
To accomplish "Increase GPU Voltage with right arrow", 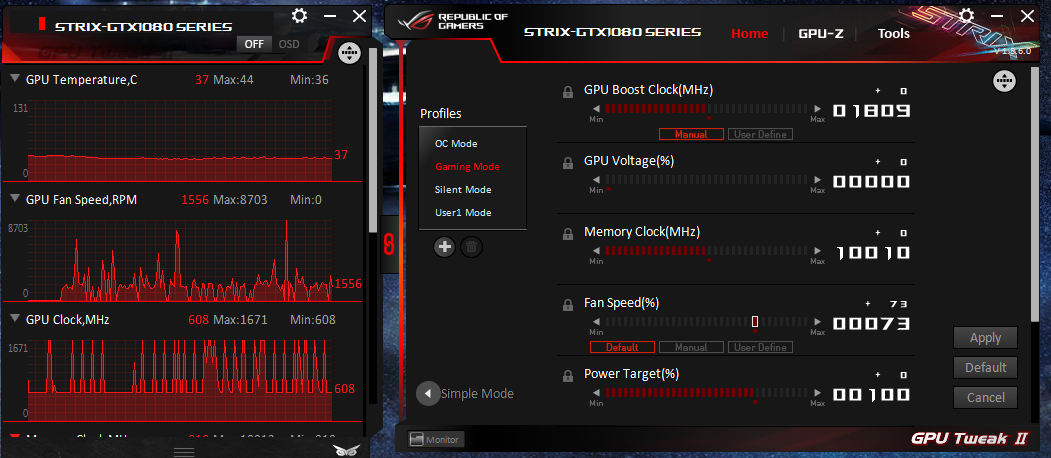I will pyautogui.click(x=817, y=180).
